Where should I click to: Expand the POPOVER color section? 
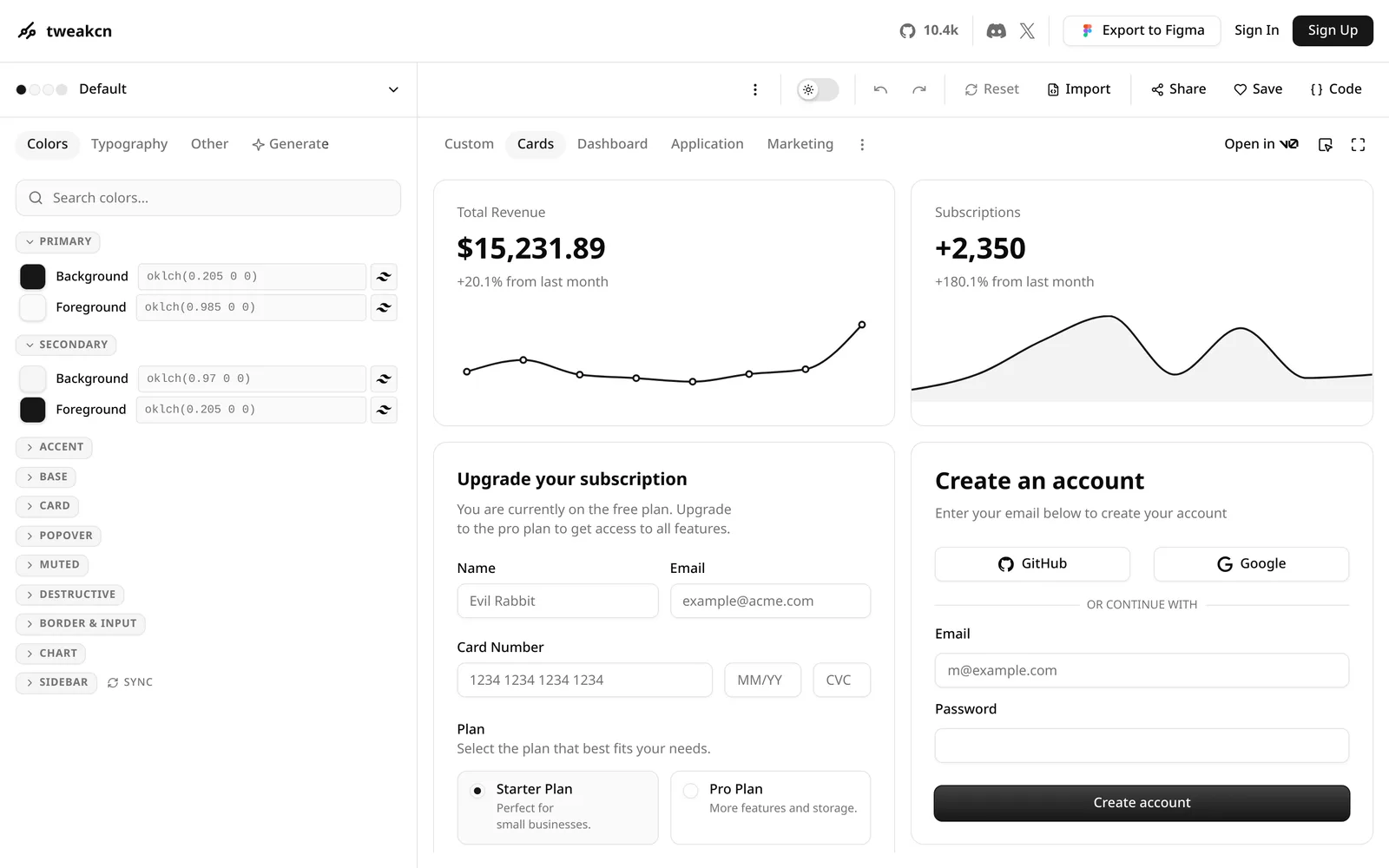coord(58,536)
